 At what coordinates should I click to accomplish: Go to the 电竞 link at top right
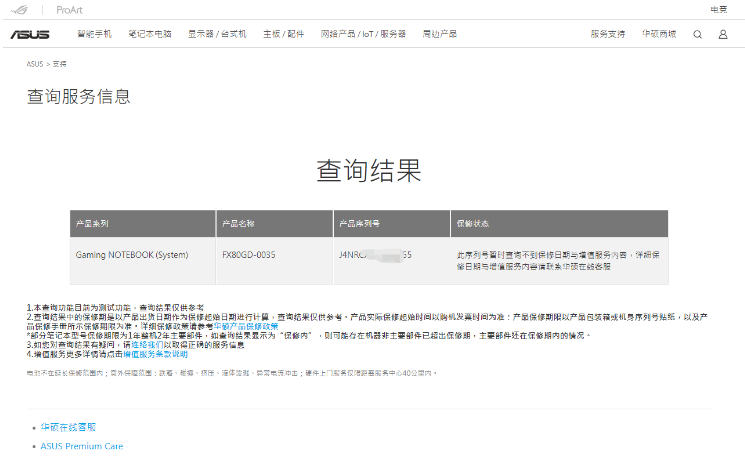tap(718, 9)
